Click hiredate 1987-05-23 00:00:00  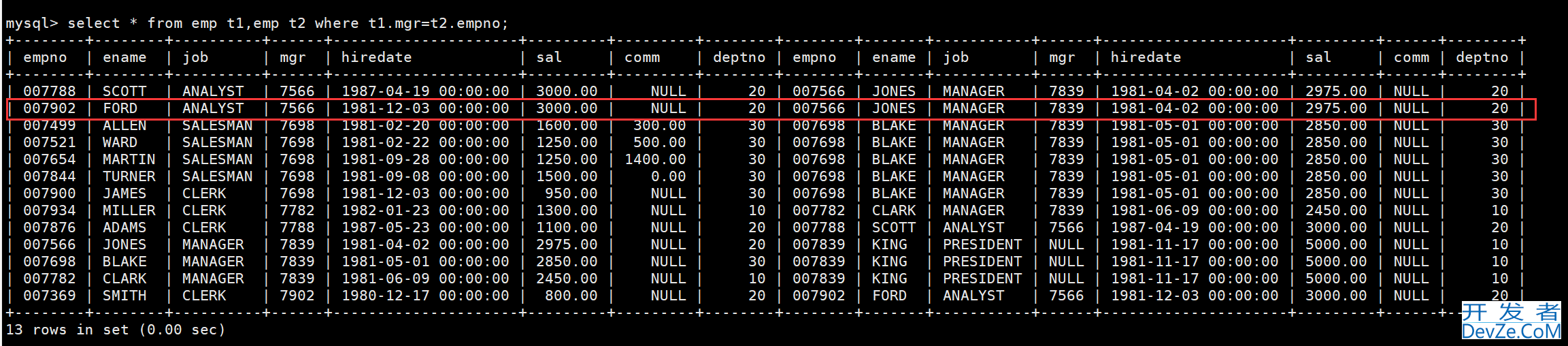[425, 227]
